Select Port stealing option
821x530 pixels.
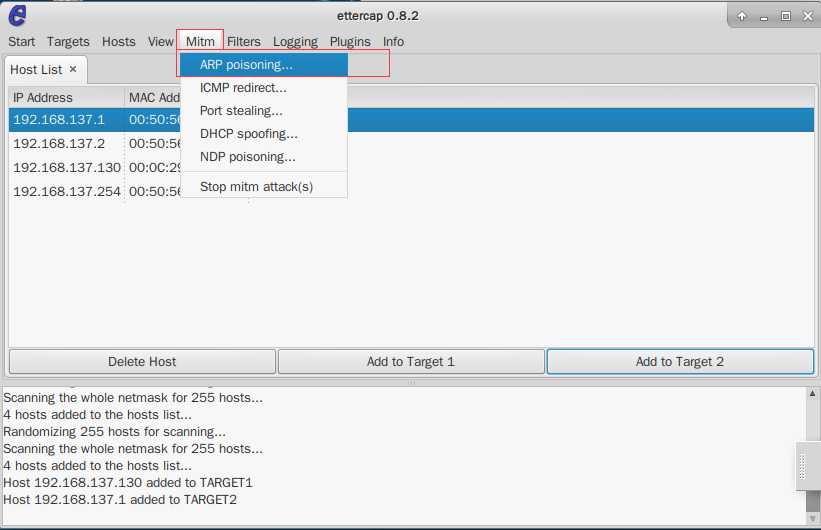(264, 111)
